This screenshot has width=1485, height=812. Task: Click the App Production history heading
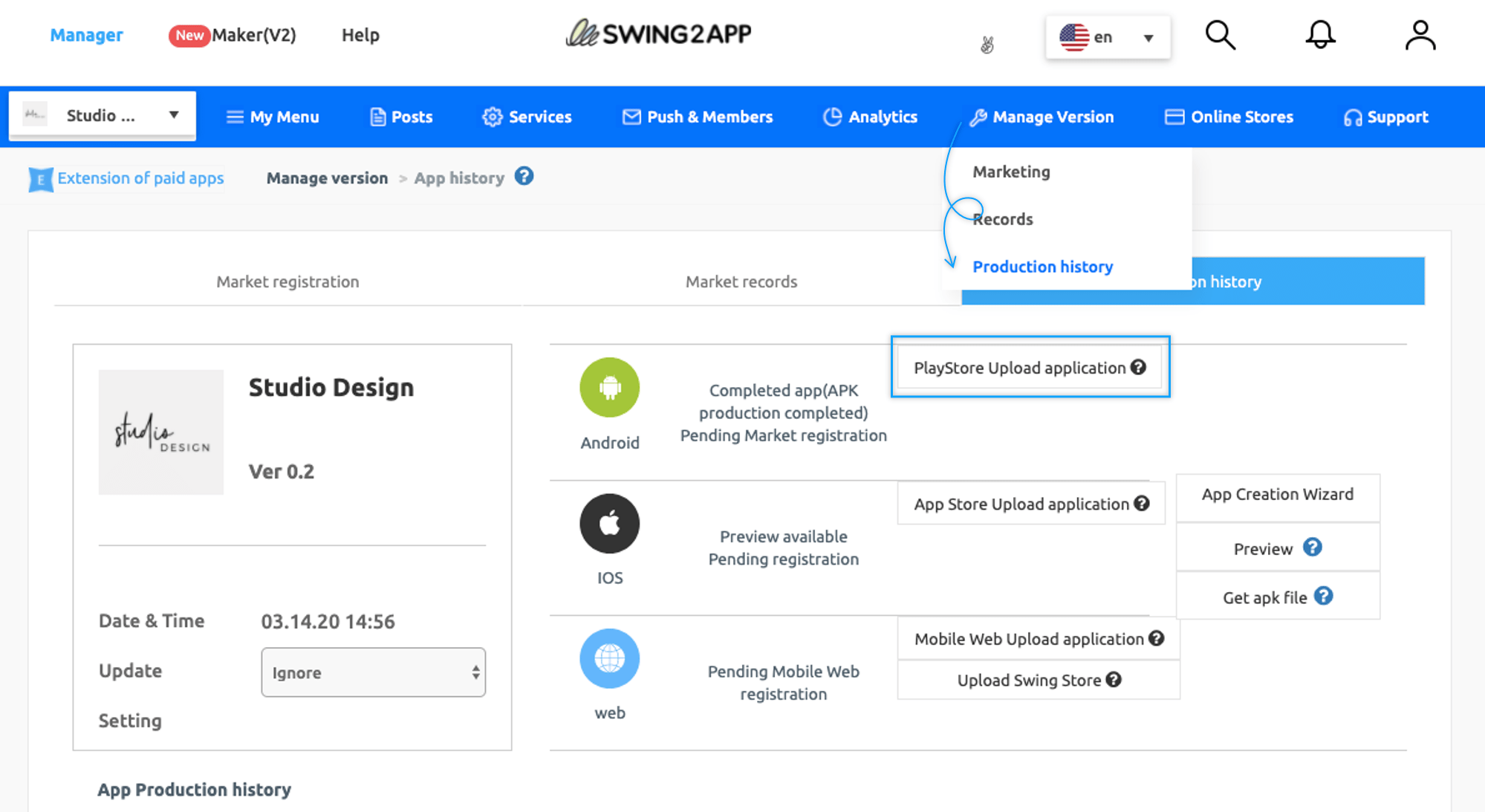pyautogui.click(x=194, y=789)
